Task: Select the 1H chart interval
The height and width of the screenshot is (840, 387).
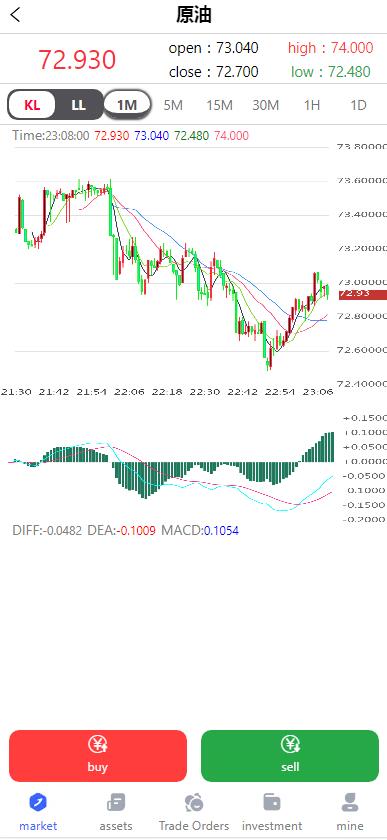Action: click(x=311, y=105)
